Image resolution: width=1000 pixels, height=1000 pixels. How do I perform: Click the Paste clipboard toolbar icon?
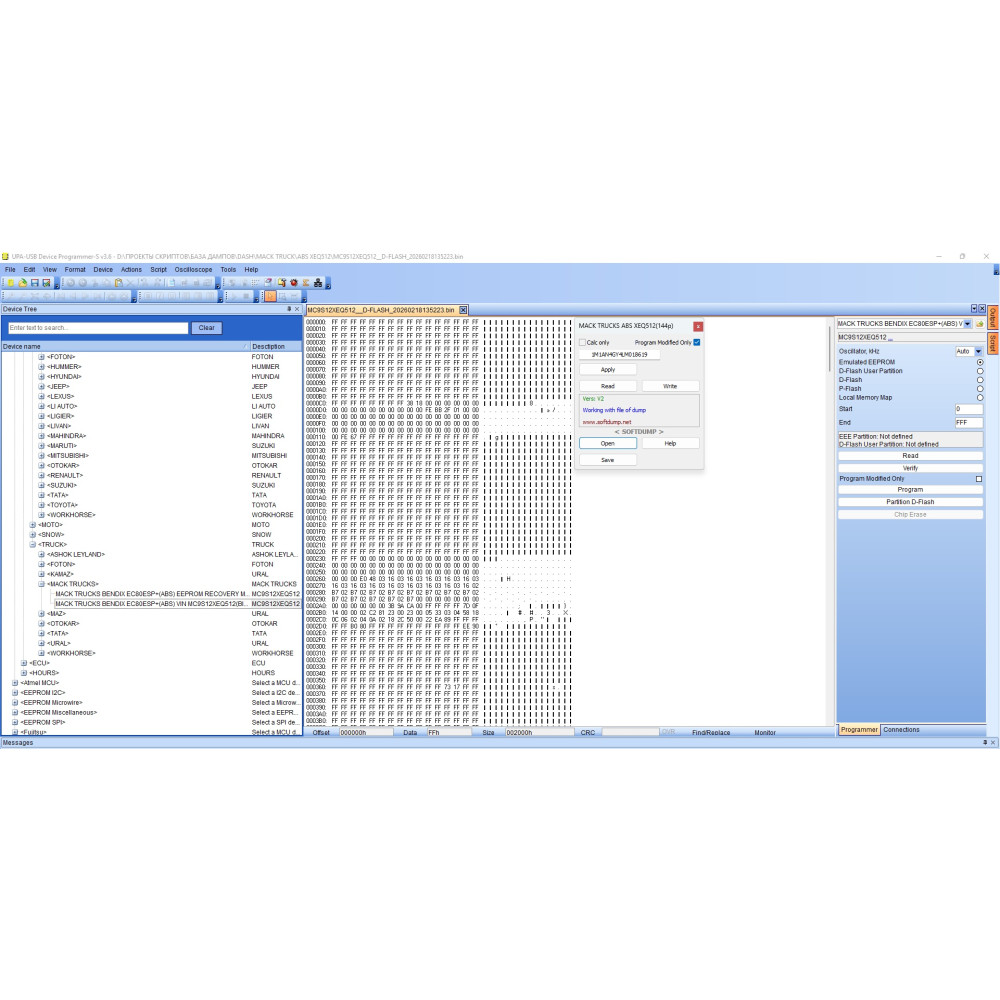(x=119, y=283)
